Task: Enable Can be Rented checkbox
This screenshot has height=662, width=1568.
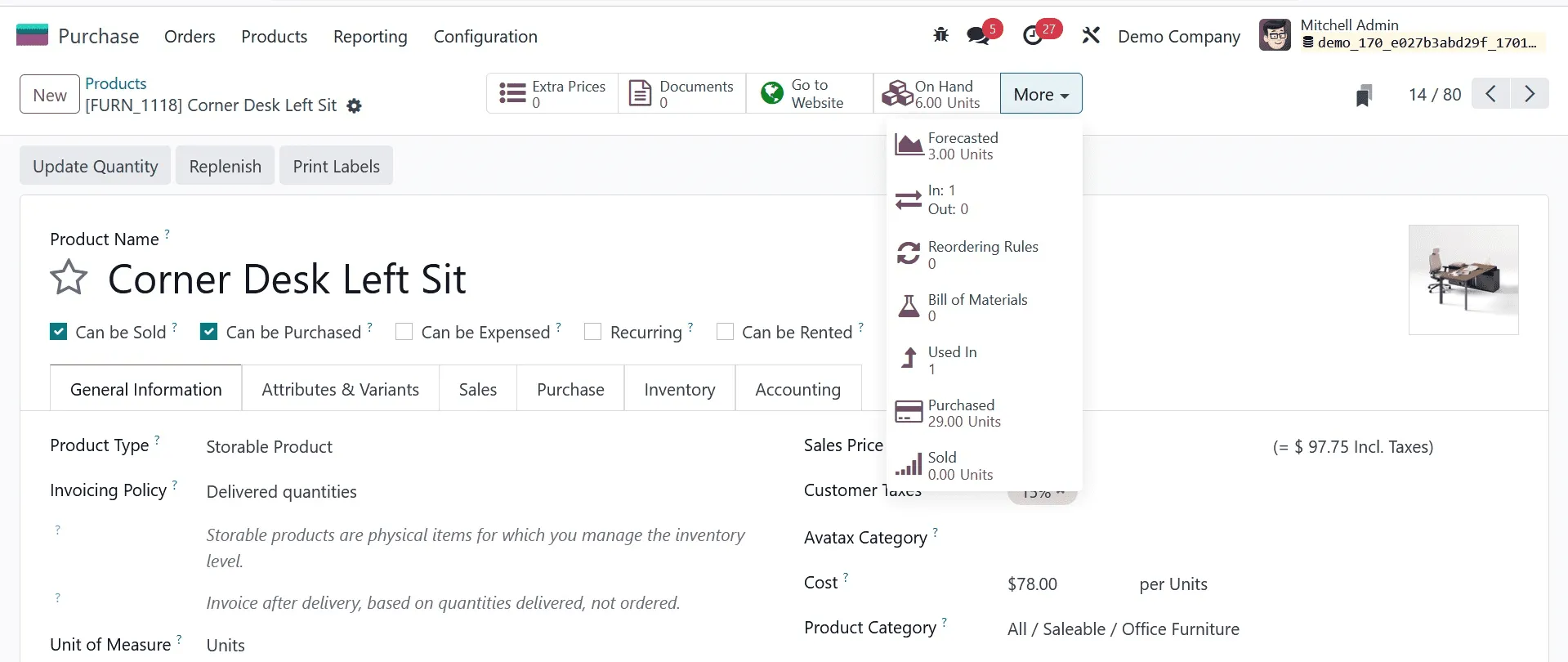Action: pos(725,331)
